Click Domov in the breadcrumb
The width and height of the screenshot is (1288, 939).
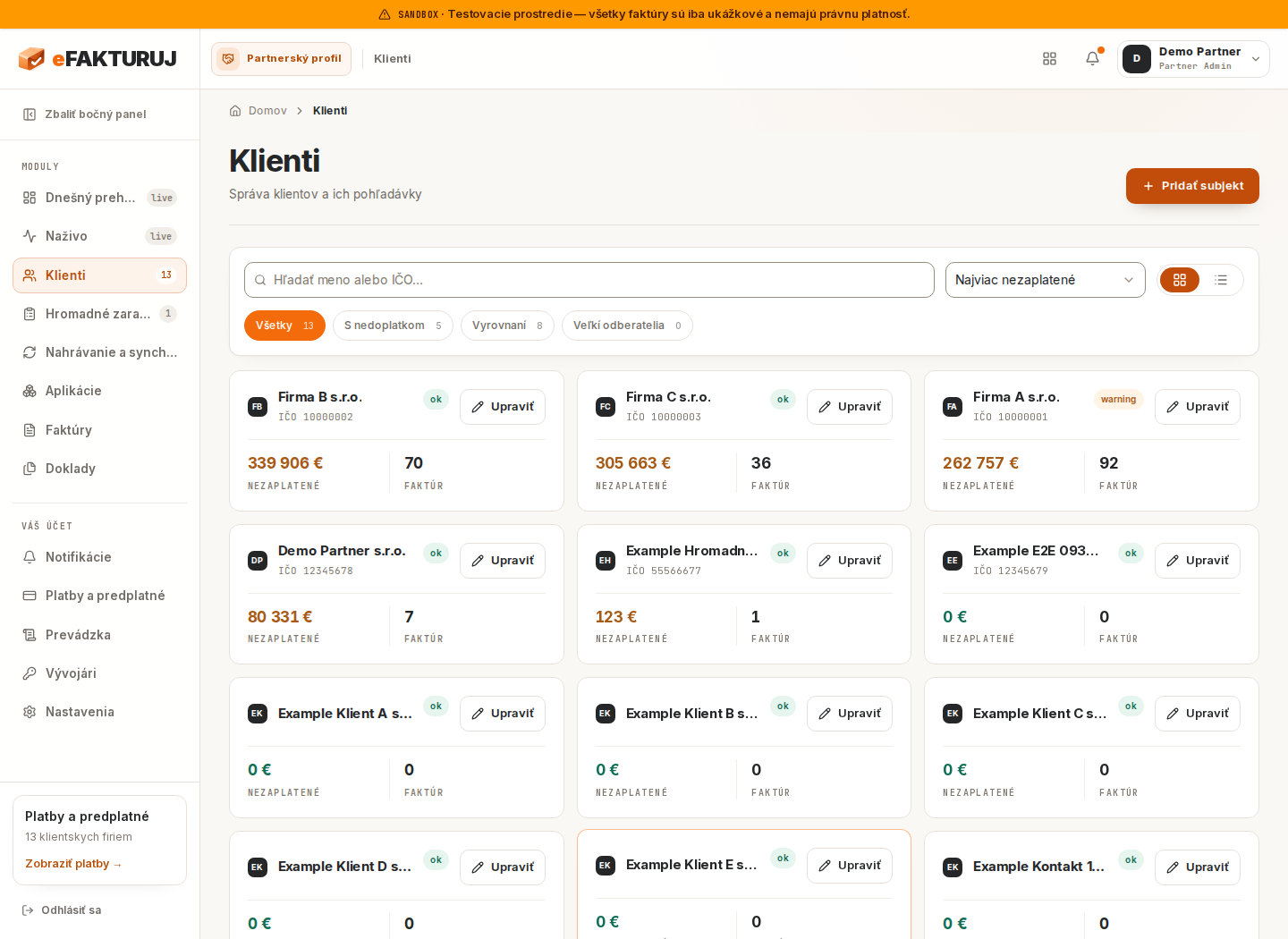267,111
